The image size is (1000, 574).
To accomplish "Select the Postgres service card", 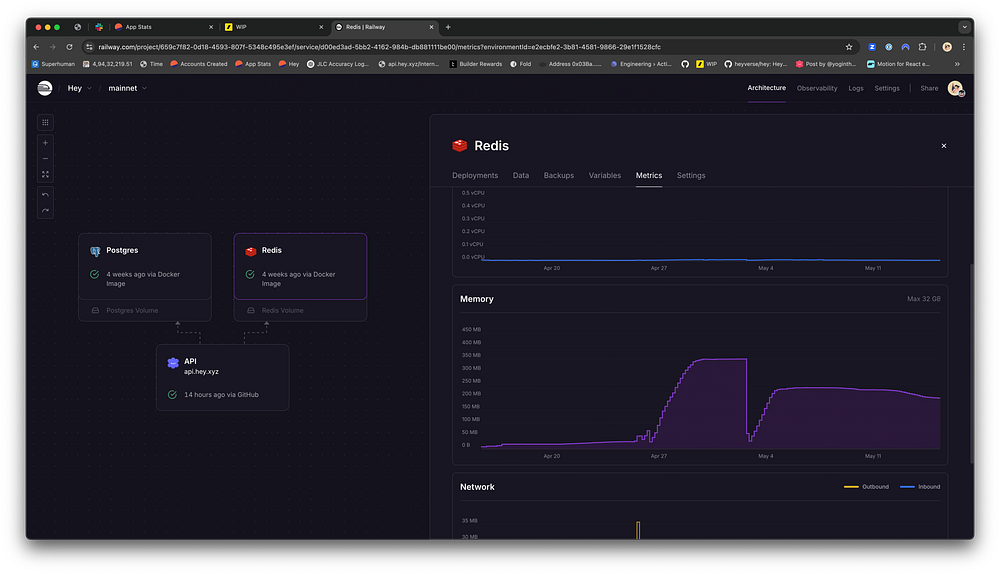I will point(145,265).
